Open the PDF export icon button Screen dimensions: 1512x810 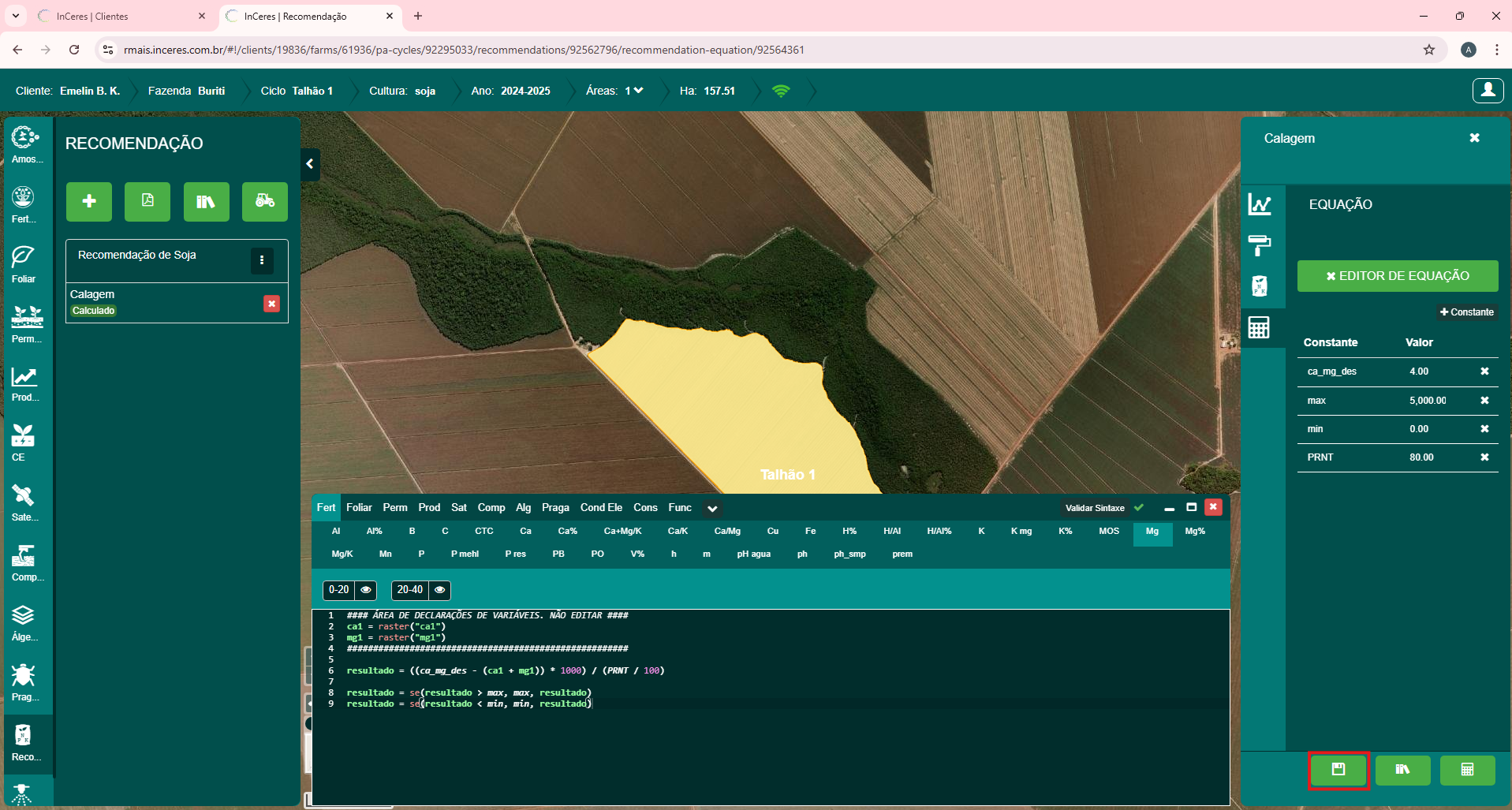147,201
